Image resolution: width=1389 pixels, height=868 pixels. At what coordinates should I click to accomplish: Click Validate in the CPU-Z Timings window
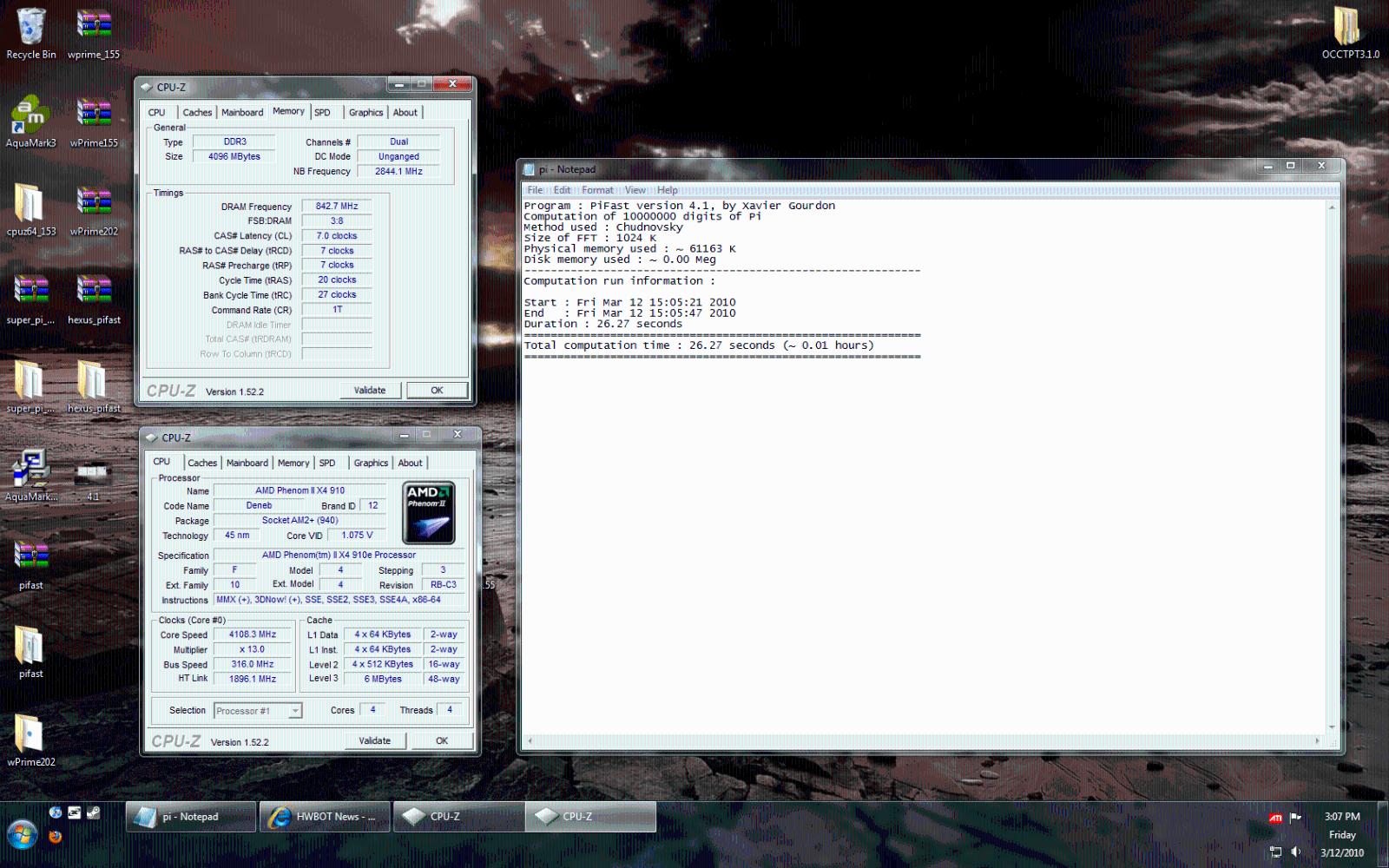370,391
